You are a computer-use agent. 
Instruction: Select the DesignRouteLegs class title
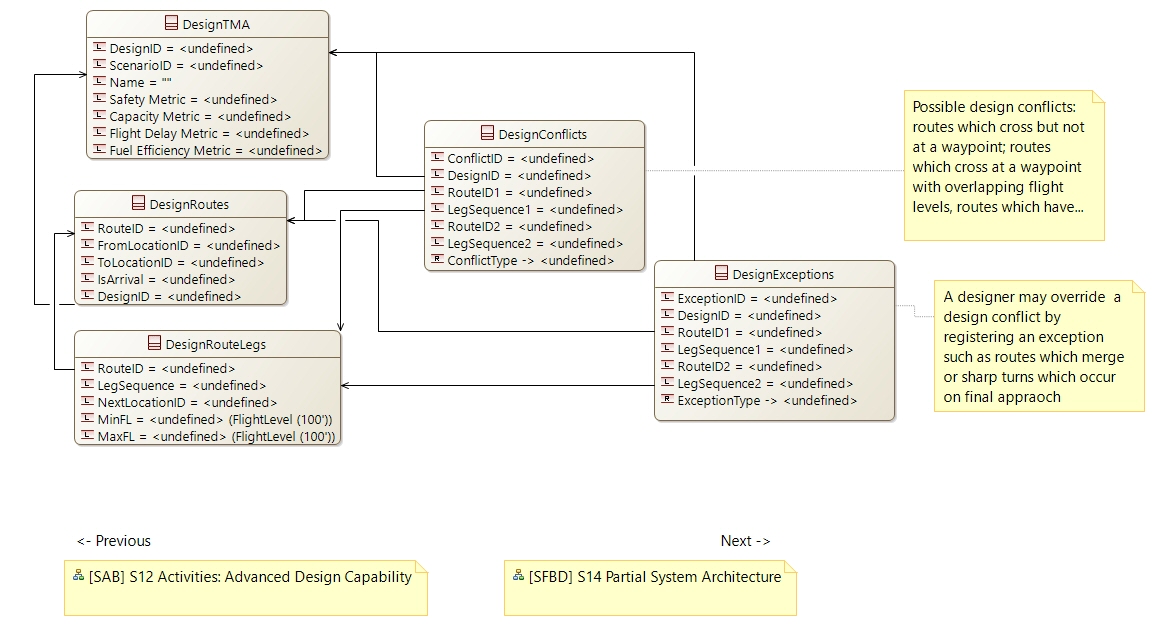point(216,344)
